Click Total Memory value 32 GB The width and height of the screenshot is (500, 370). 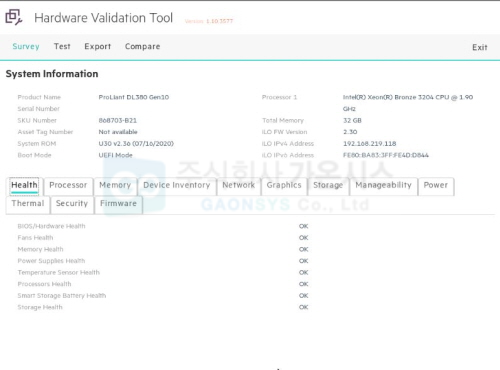[x=352, y=120]
